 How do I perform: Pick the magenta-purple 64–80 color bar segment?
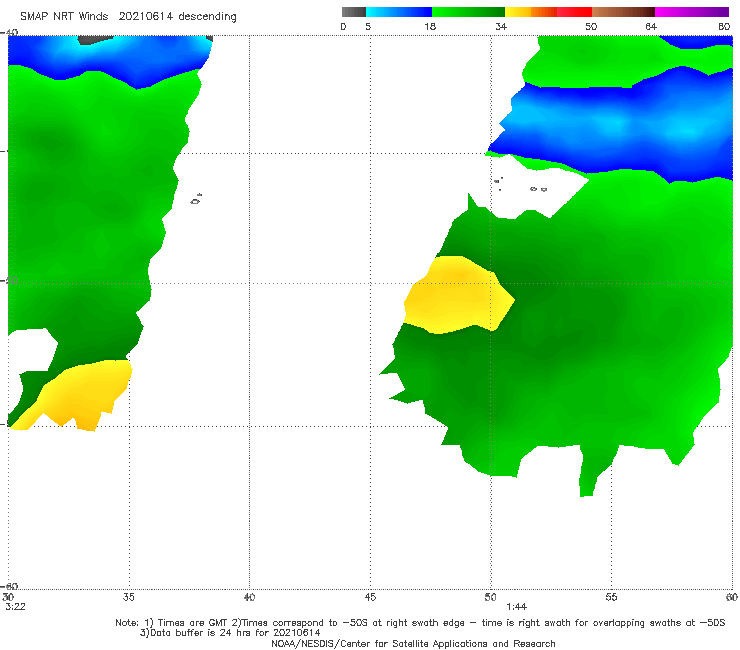(692, 12)
